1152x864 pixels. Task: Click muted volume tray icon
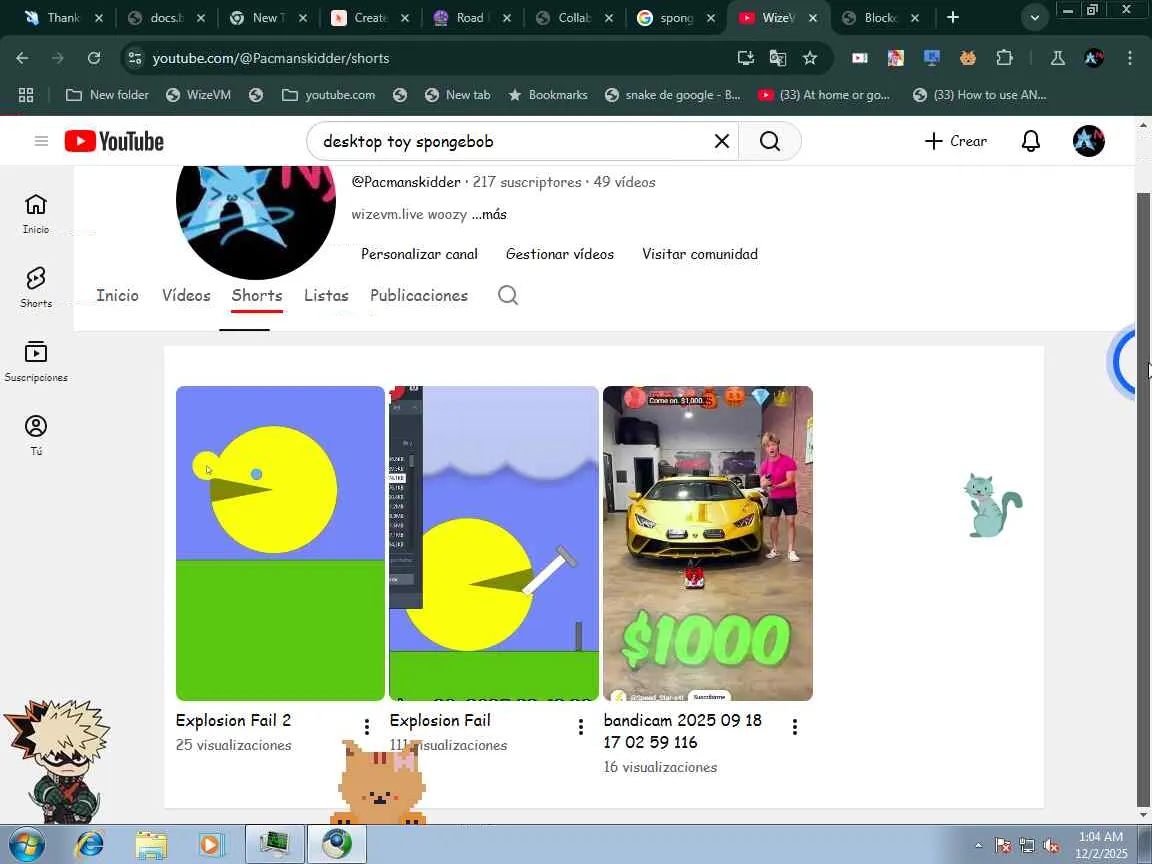[1051, 846]
